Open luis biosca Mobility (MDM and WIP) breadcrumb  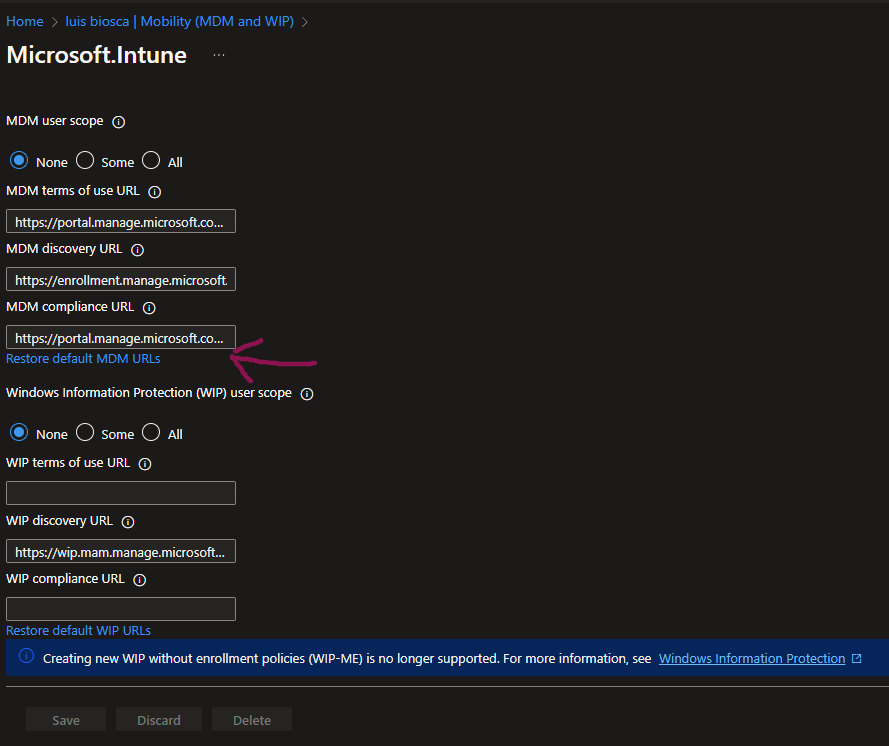(179, 22)
